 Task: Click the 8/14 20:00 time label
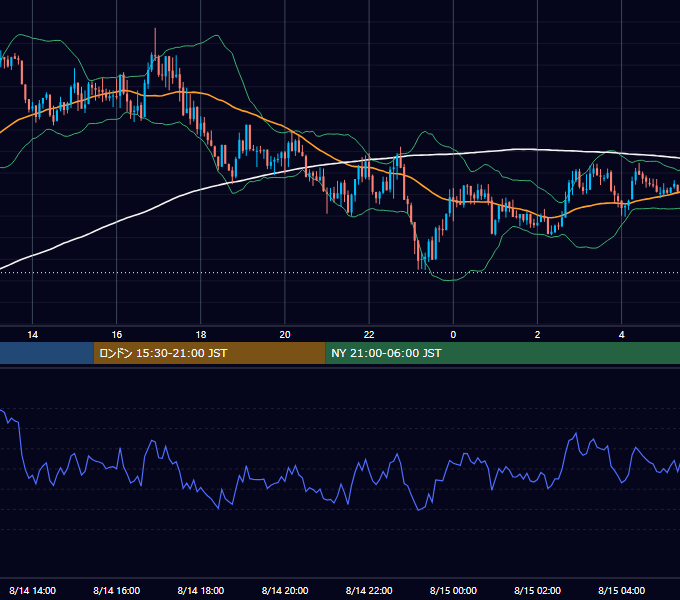tap(285, 590)
